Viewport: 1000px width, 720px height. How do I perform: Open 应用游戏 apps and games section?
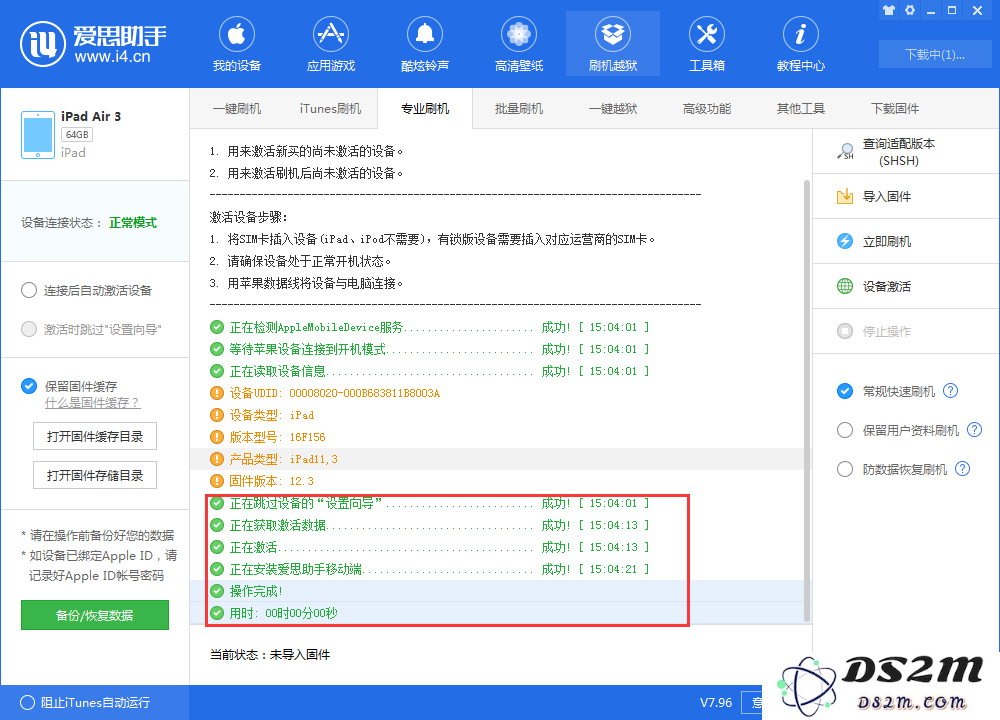pyautogui.click(x=330, y=45)
